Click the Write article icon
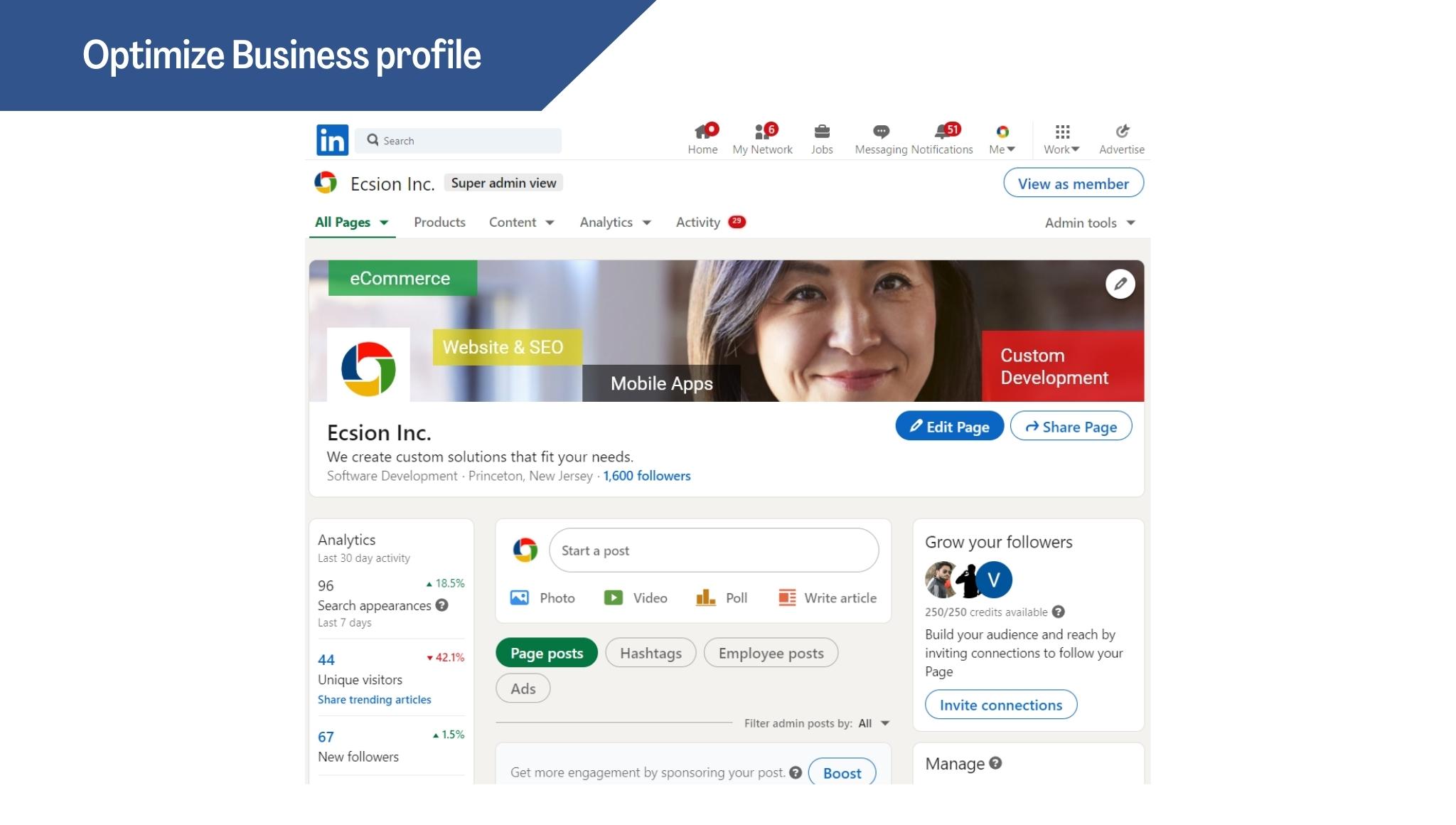The image size is (1456, 825). pyautogui.click(x=787, y=597)
